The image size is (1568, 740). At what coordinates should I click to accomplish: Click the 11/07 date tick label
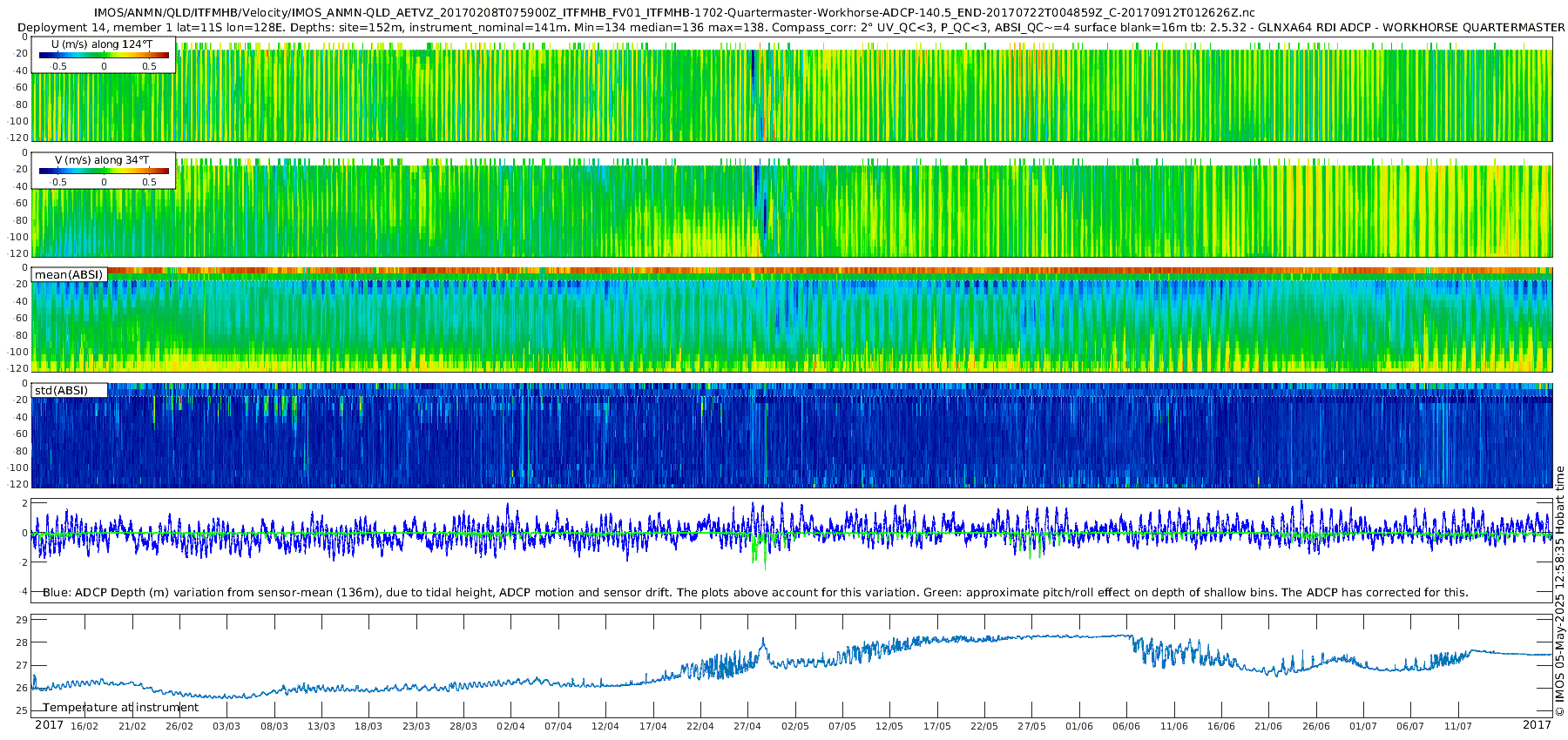click(x=1457, y=726)
